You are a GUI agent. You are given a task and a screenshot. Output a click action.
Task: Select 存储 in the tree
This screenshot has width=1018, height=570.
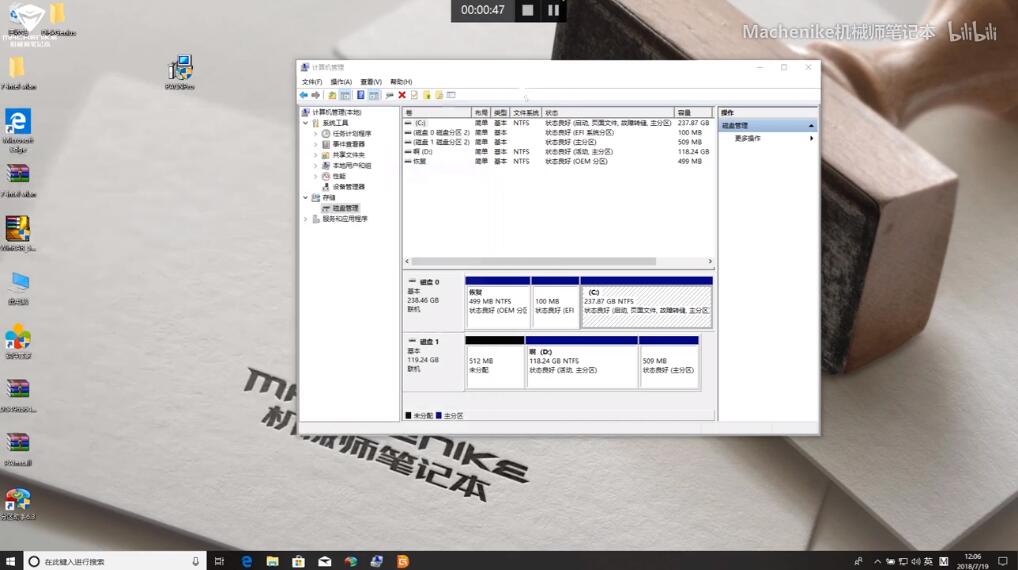[329, 197]
